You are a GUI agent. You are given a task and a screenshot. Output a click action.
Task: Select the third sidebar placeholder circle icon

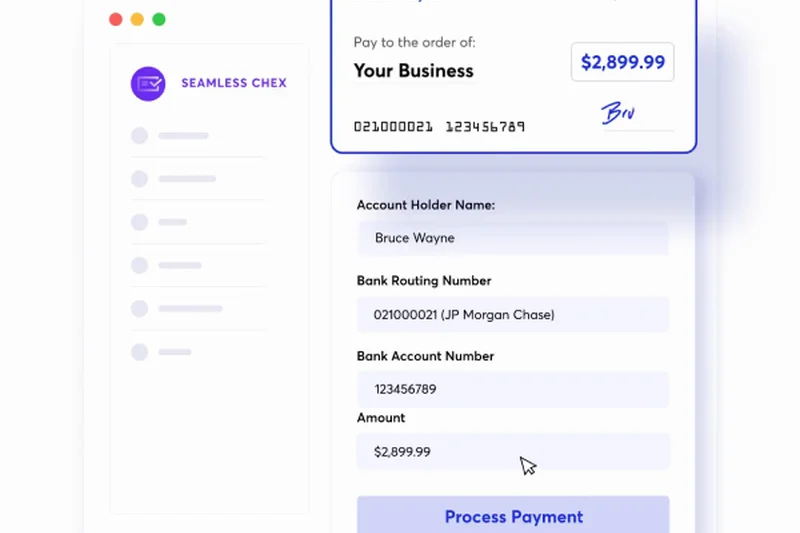click(140, 222)
